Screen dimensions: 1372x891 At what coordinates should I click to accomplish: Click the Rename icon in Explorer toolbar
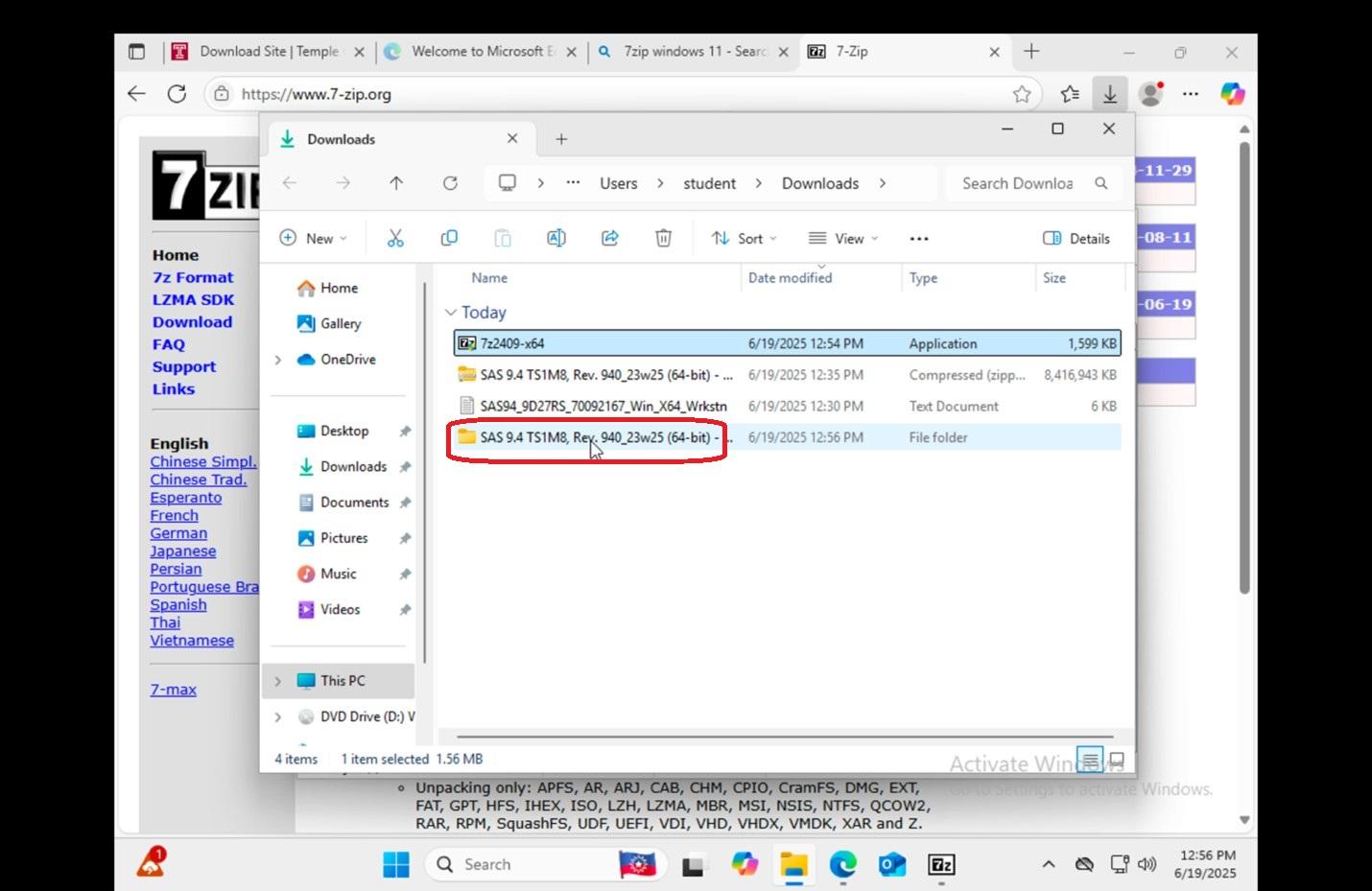click(556, 238)
